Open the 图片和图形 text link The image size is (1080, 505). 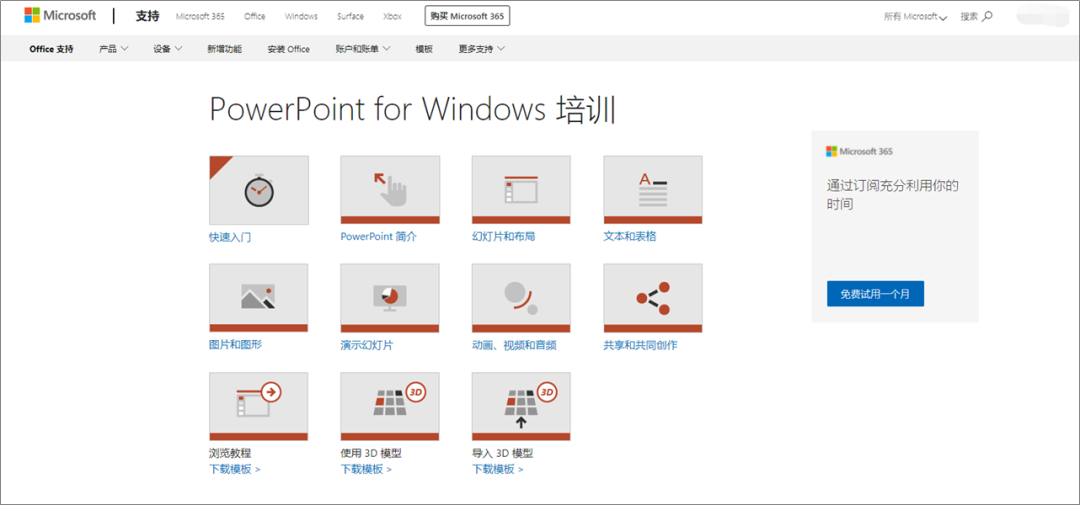(236, 344)
